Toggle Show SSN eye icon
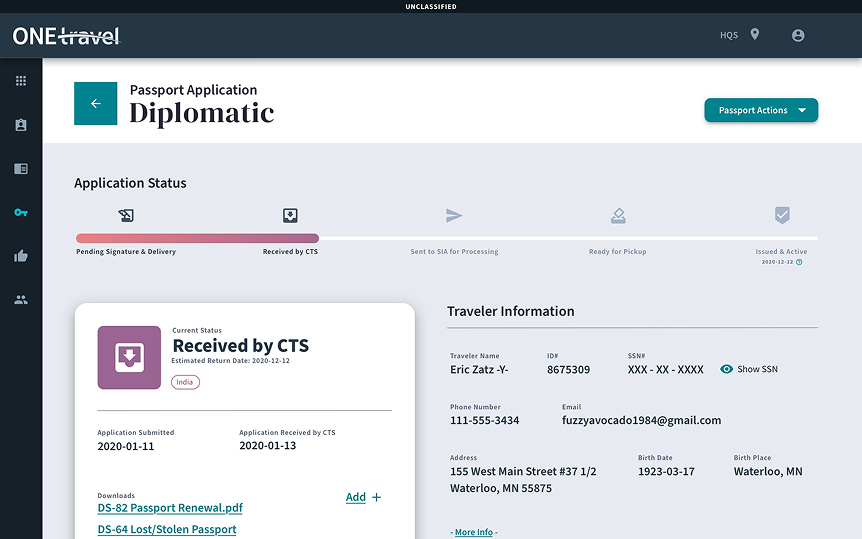The height and width of the screenshot is (539, 862). [727, 369]
